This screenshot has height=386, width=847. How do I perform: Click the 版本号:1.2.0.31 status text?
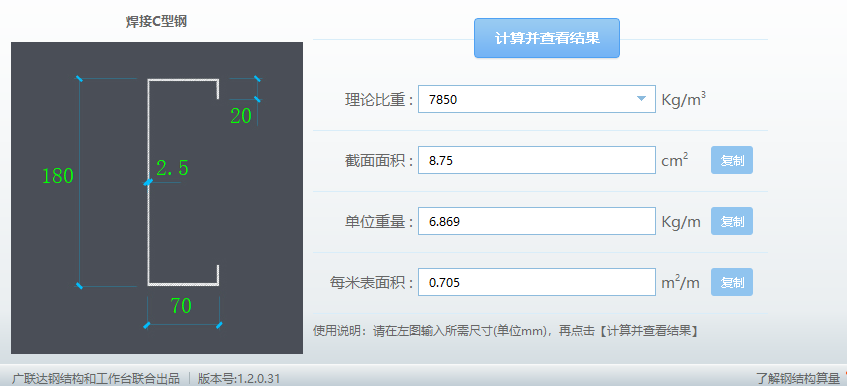(x=239, y=378)
